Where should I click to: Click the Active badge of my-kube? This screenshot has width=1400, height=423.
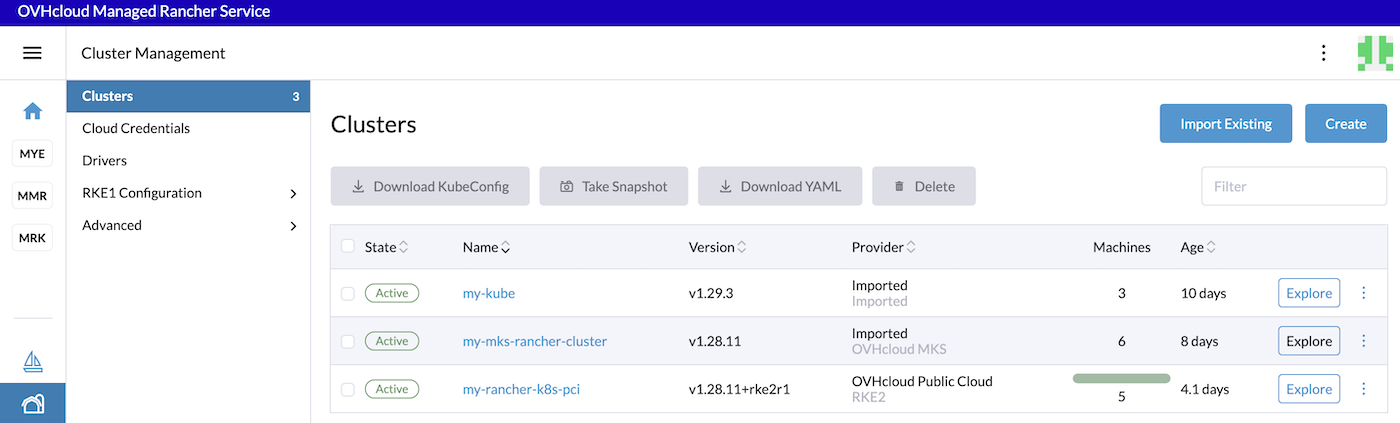tap(392, 293)
